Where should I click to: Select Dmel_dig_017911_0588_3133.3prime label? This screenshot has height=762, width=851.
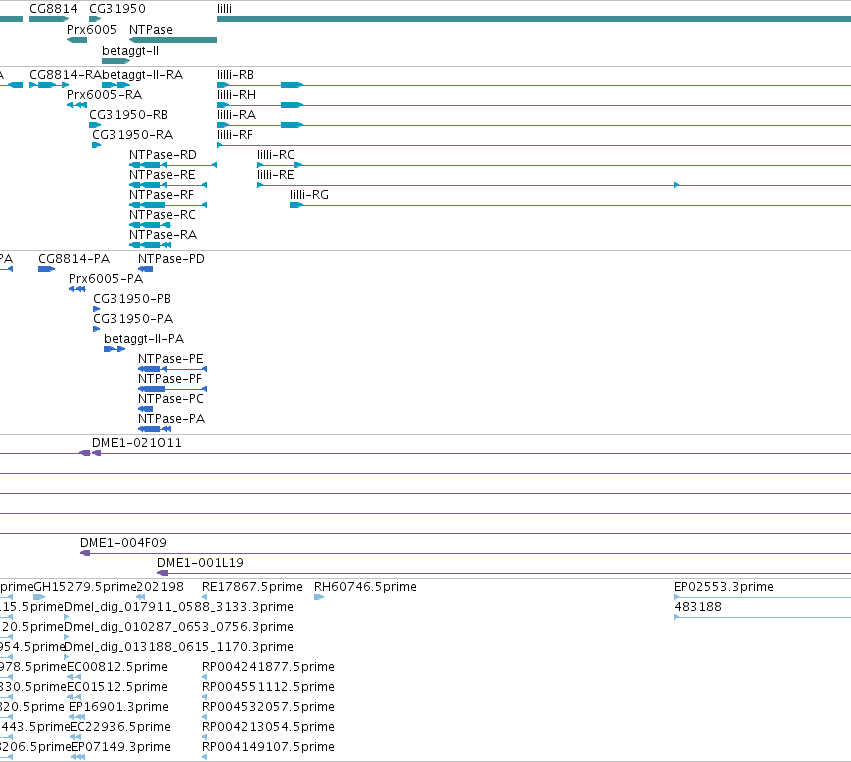click(179, 606)
